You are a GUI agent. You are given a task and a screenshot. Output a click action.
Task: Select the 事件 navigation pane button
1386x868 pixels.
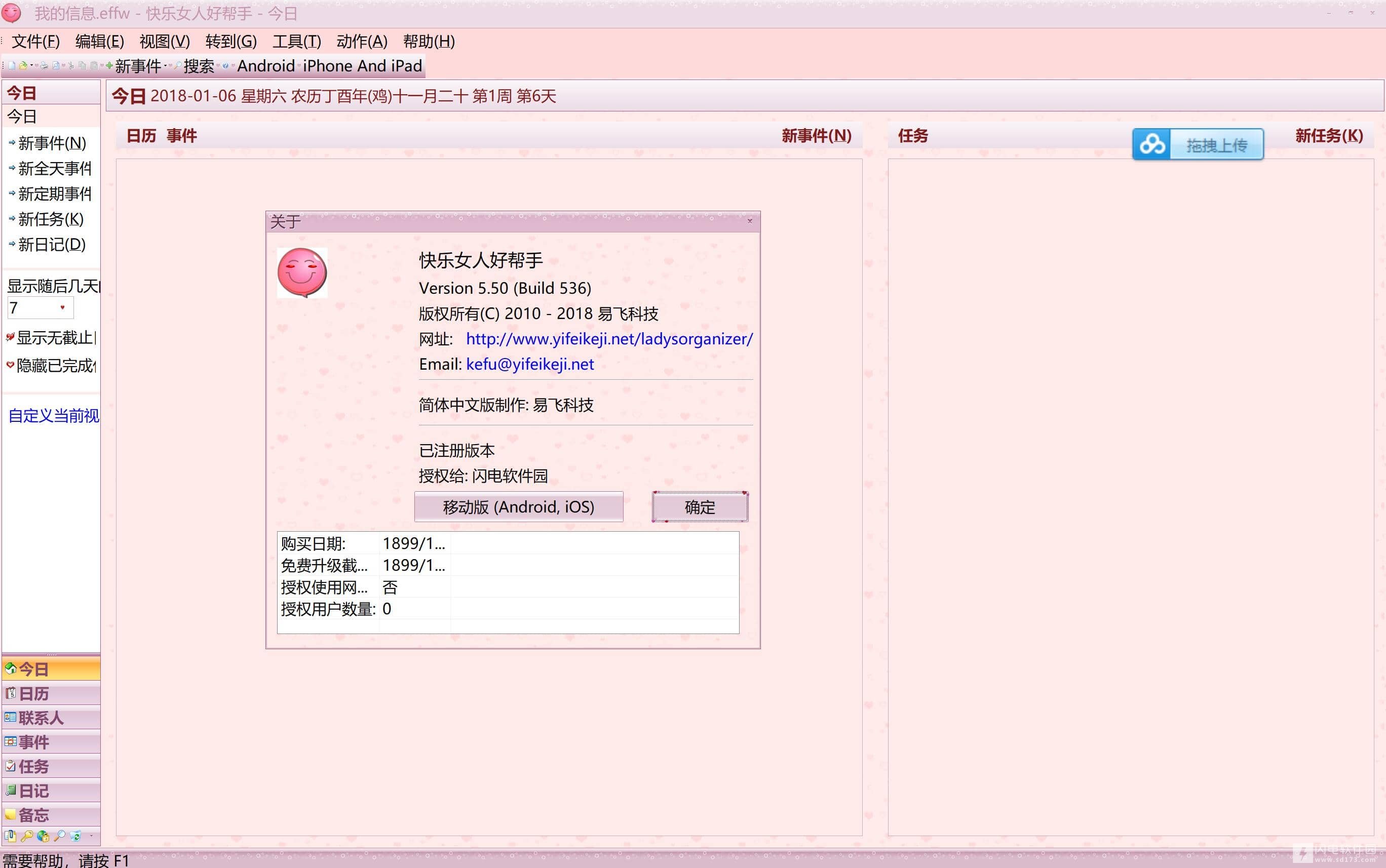click(x=51, y=742)
